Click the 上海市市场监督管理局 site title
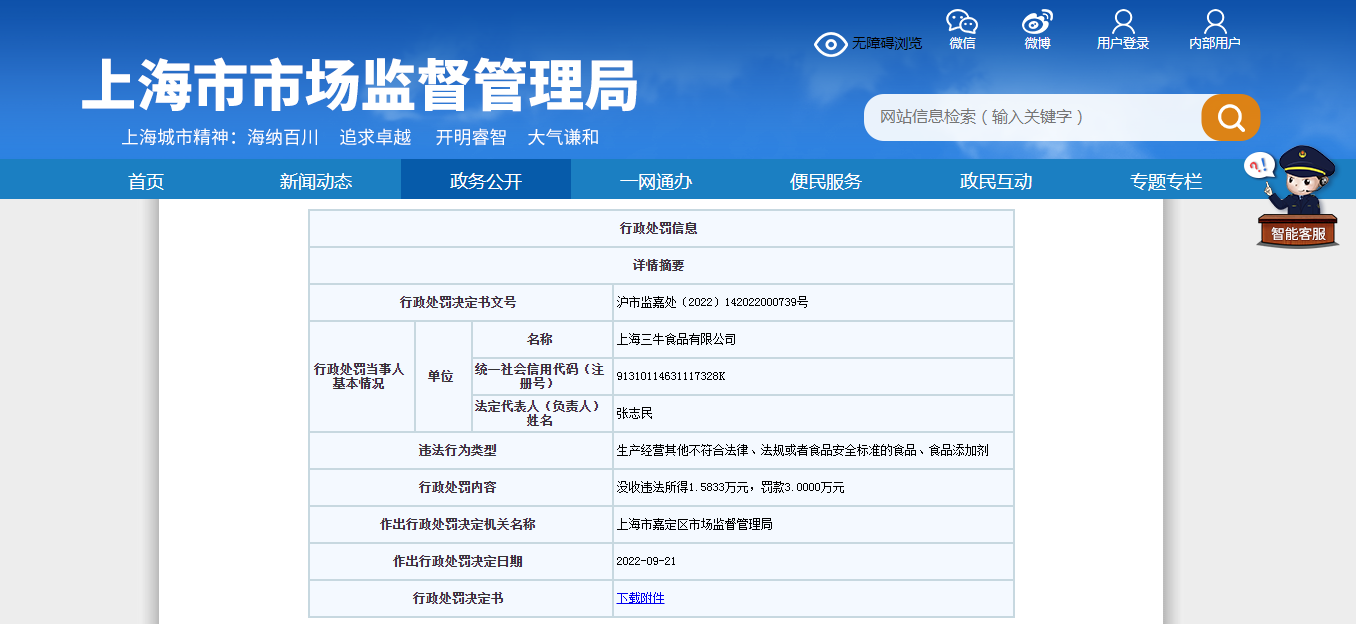Viewport: 1356px width, 624px height. [360, 86]
